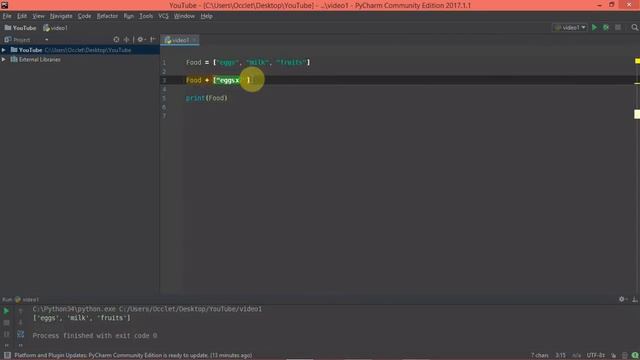The height and width of the screenshot is (360, 640).
Task: Hide the Project tool window icon
Action: (x=153, y=40)
